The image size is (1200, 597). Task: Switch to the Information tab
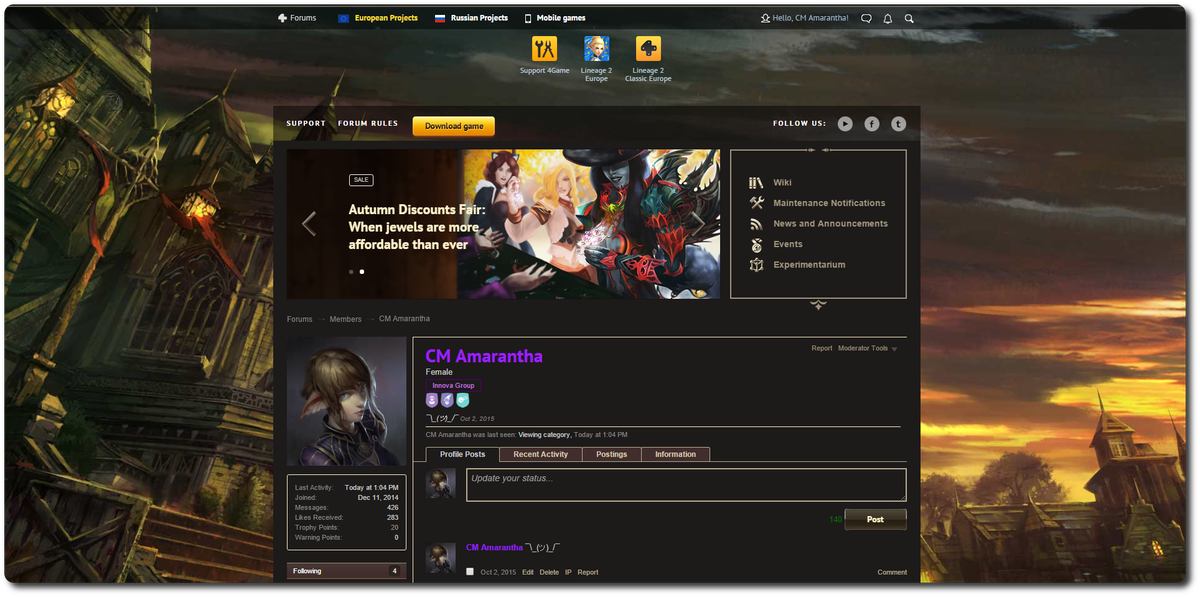[x=676, y=455]
